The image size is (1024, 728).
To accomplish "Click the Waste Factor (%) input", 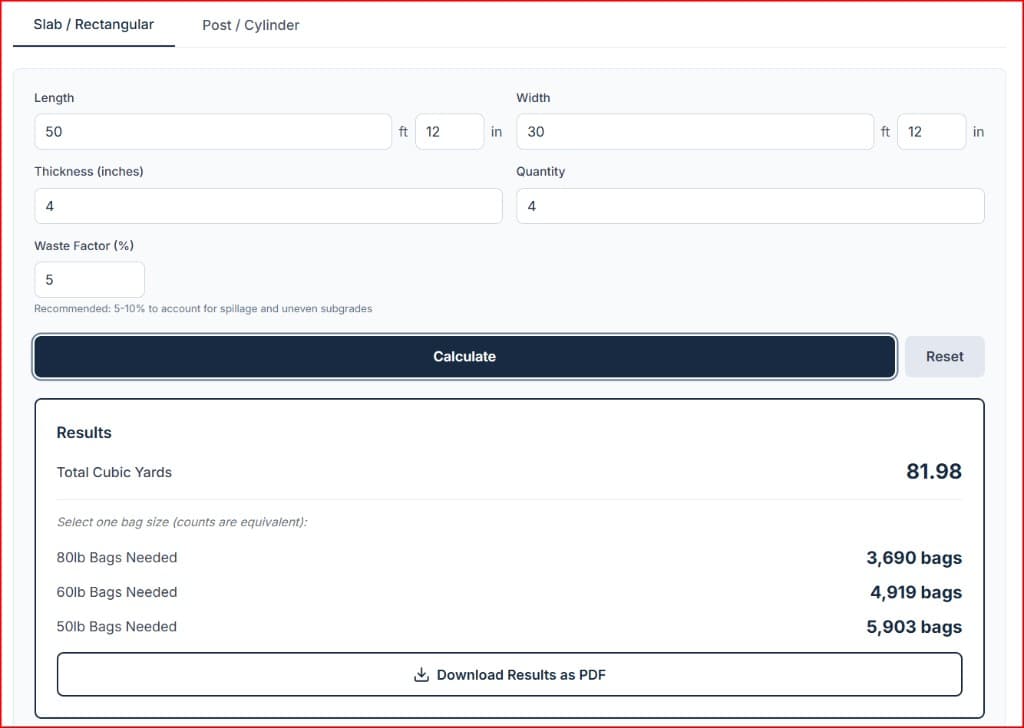I will point(89,280).
